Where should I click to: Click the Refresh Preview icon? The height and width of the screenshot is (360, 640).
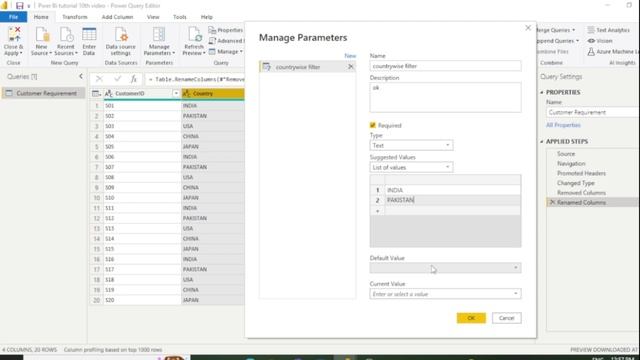tap(194, 35)
